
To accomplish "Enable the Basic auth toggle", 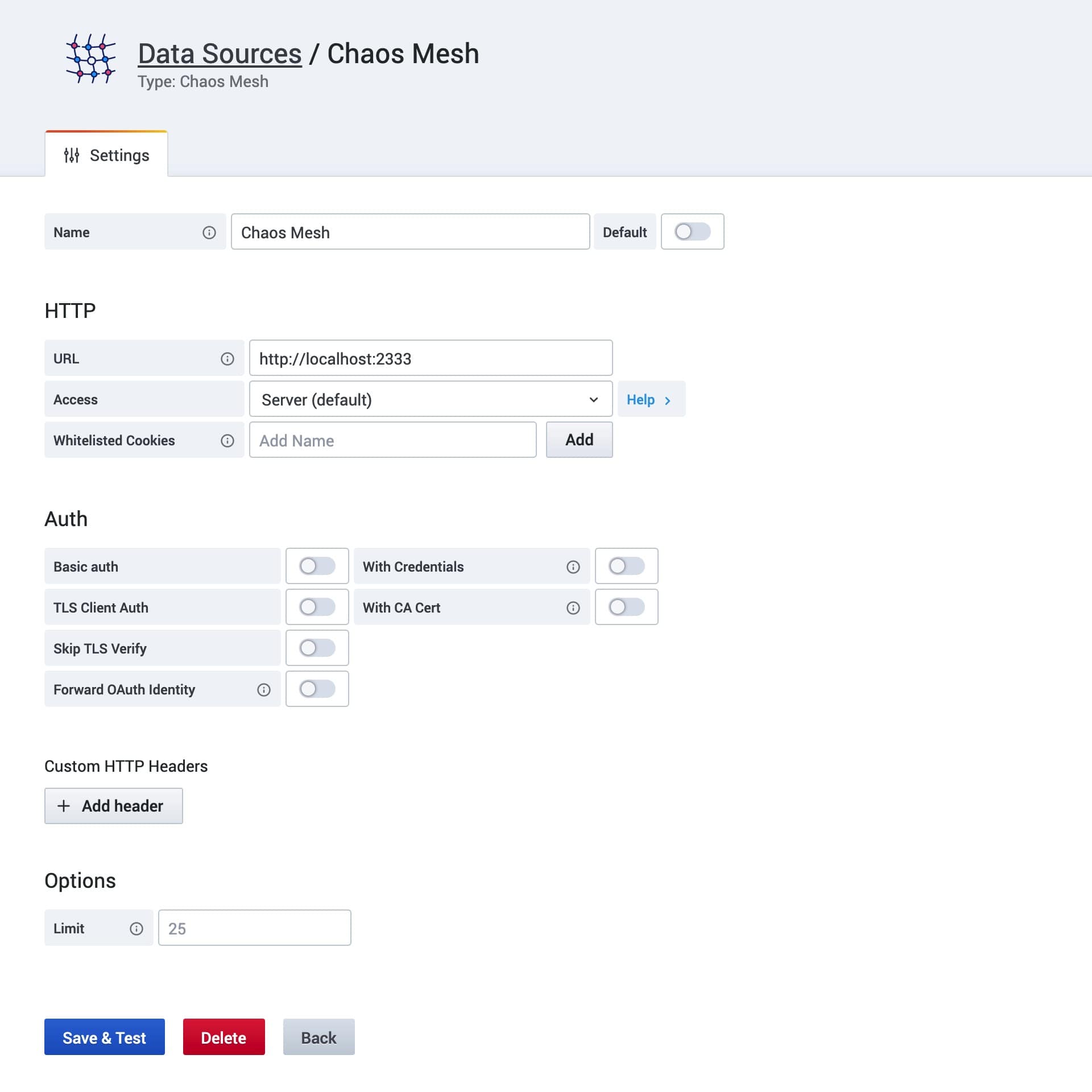I will coord(317,566).
